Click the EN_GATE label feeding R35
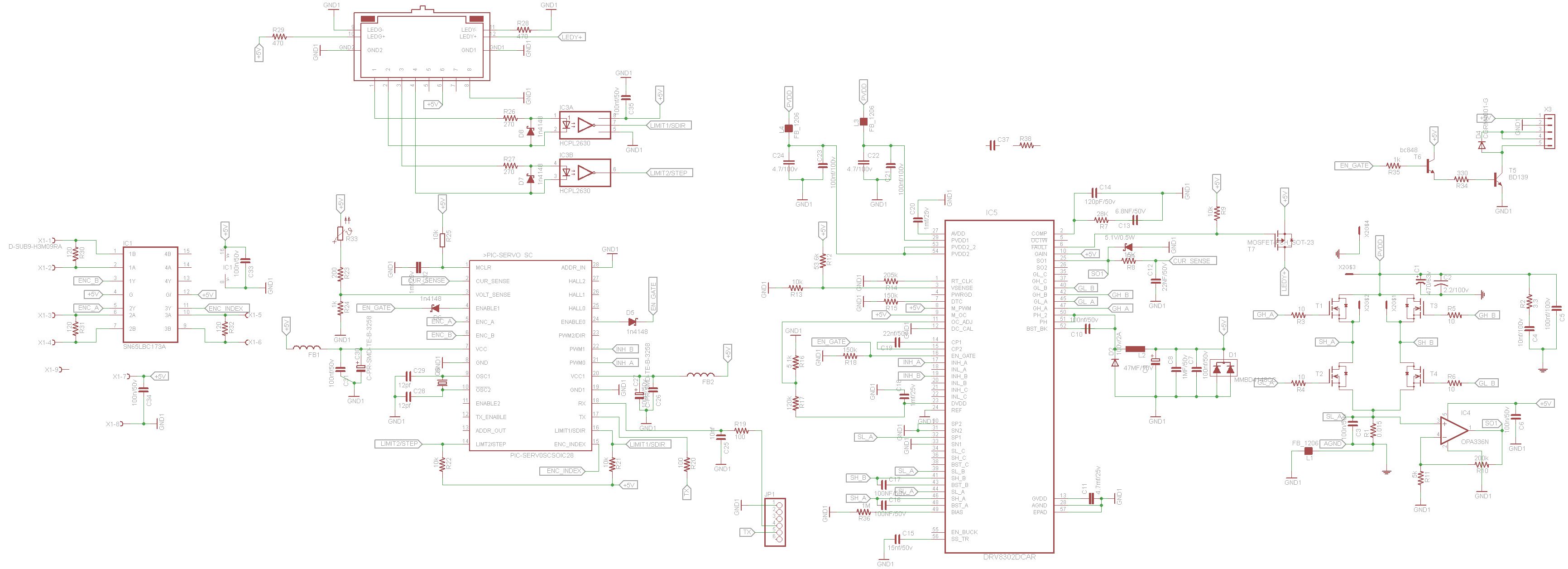 point(1354,166)
